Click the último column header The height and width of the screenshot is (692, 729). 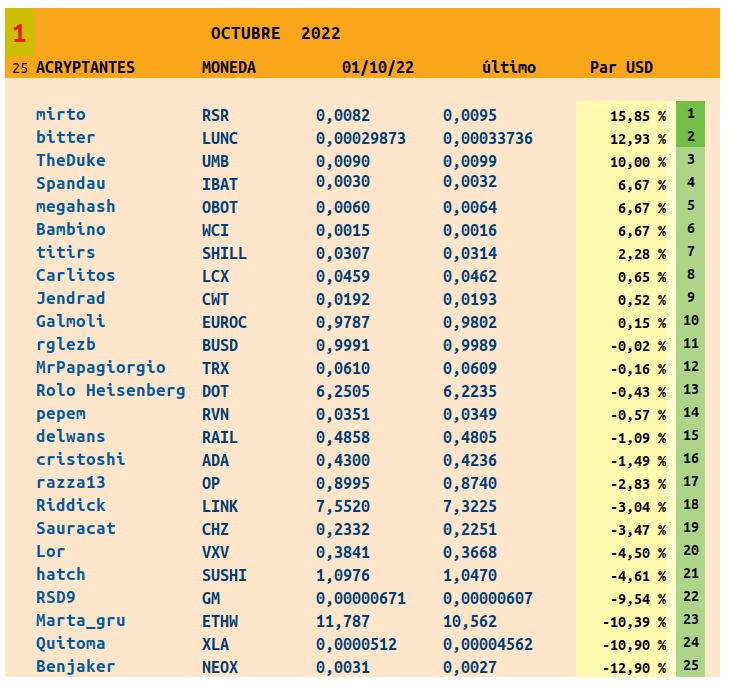pyautogui.click(x=508, y=68)
